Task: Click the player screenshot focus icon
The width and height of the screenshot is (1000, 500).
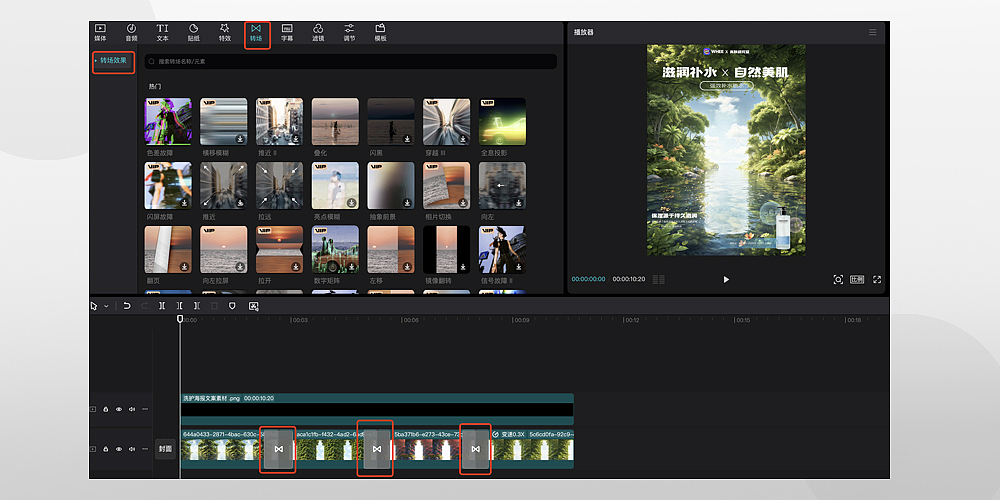Action: [838, 279]
